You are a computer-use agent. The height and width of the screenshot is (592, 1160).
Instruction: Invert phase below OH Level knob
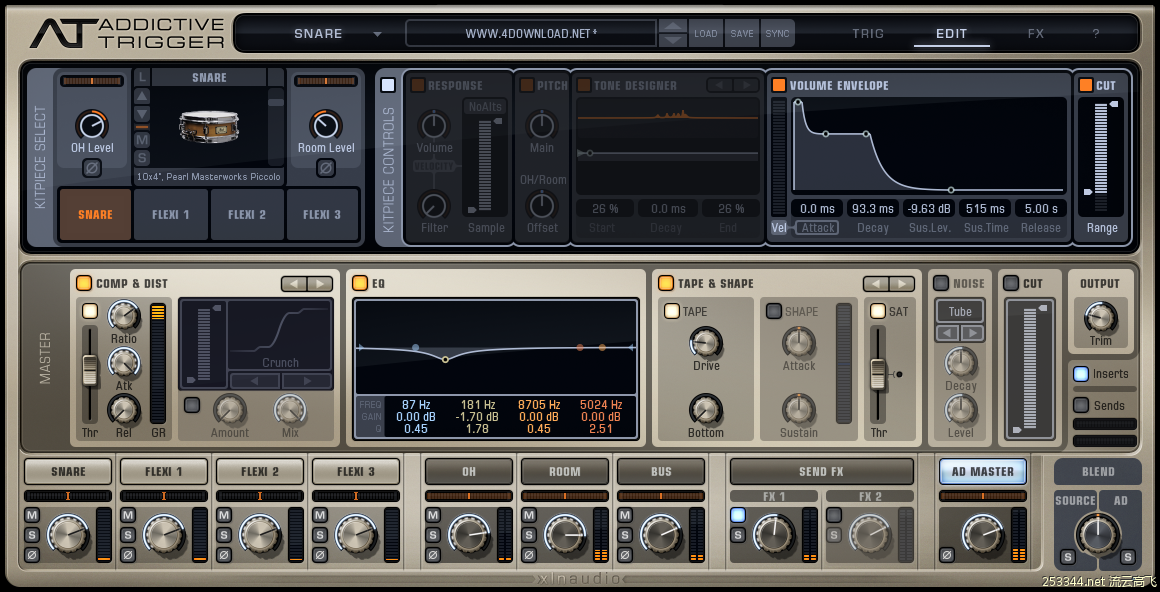[x=92, y=168]
